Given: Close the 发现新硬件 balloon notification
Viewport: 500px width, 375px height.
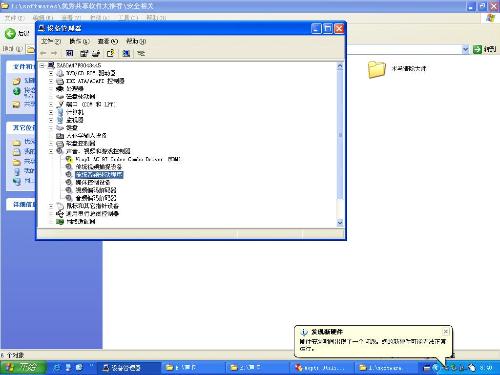Looking at the screenshot, I should coord(446,331).
